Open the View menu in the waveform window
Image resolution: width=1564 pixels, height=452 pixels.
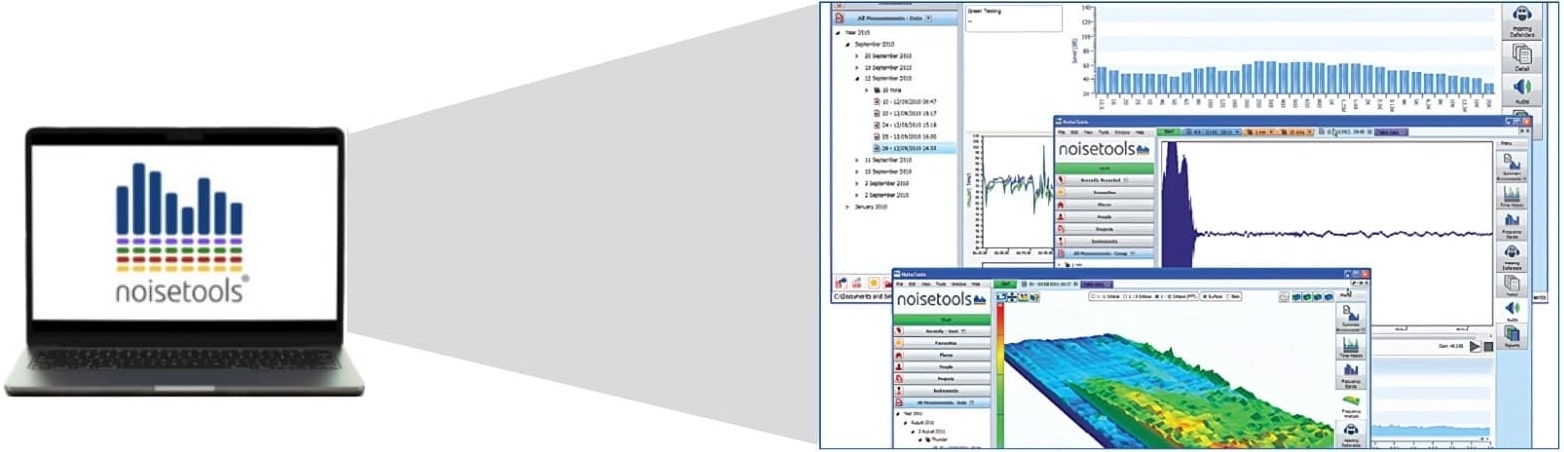1088,132
